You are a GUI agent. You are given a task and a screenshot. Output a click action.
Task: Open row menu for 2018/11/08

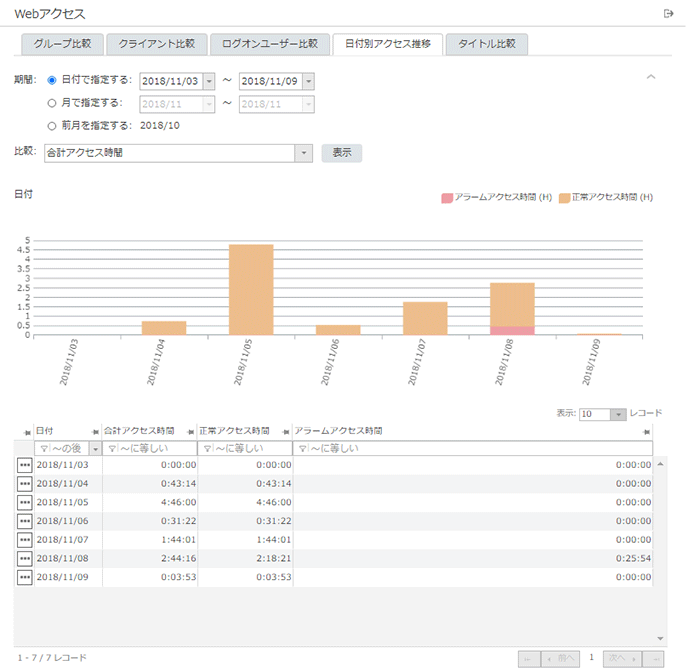tap(24, 558)
